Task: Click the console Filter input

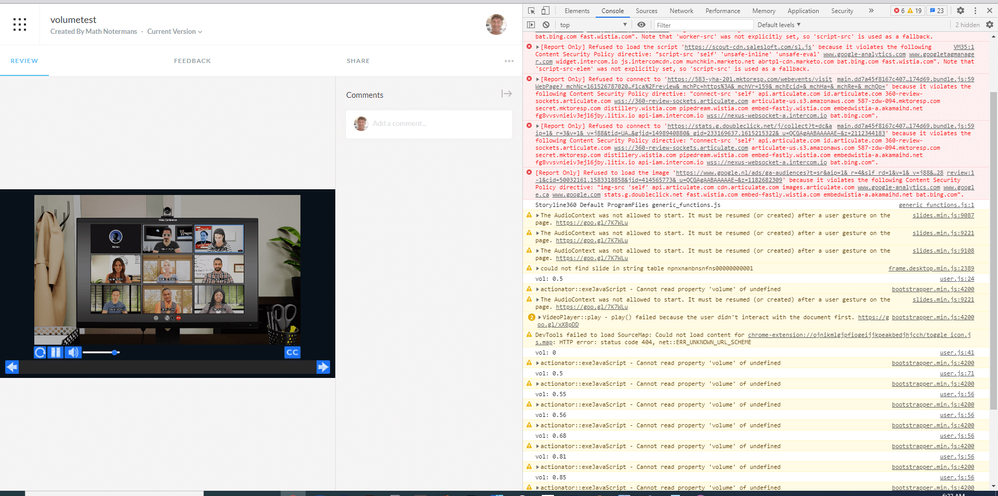Action: click(x=703, y=25)
